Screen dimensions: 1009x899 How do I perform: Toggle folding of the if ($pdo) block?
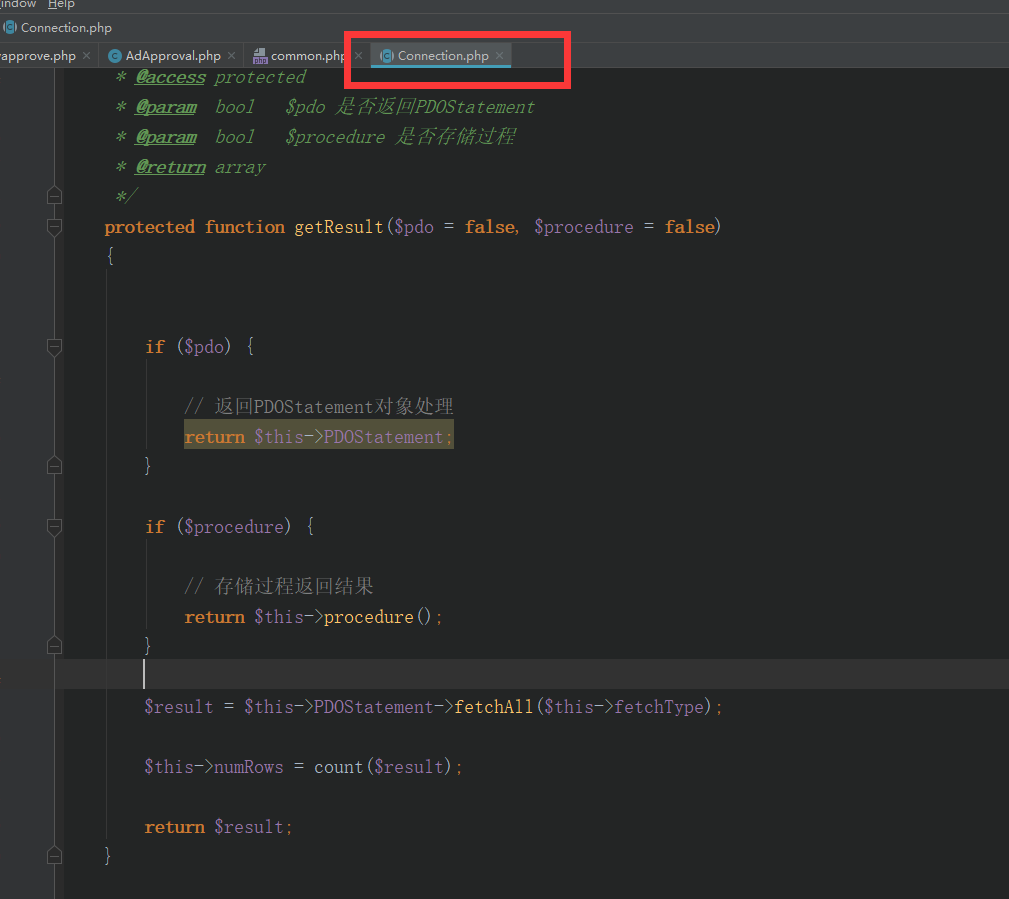tap(55, 346)
